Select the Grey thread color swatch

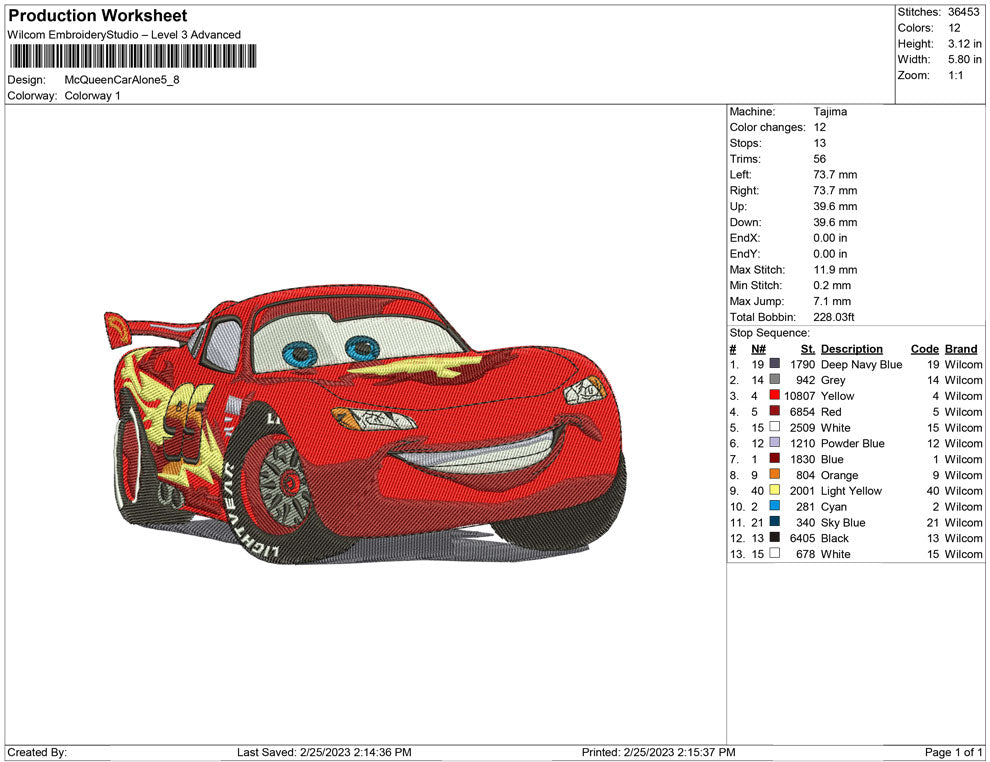click(x=774, y=381)
